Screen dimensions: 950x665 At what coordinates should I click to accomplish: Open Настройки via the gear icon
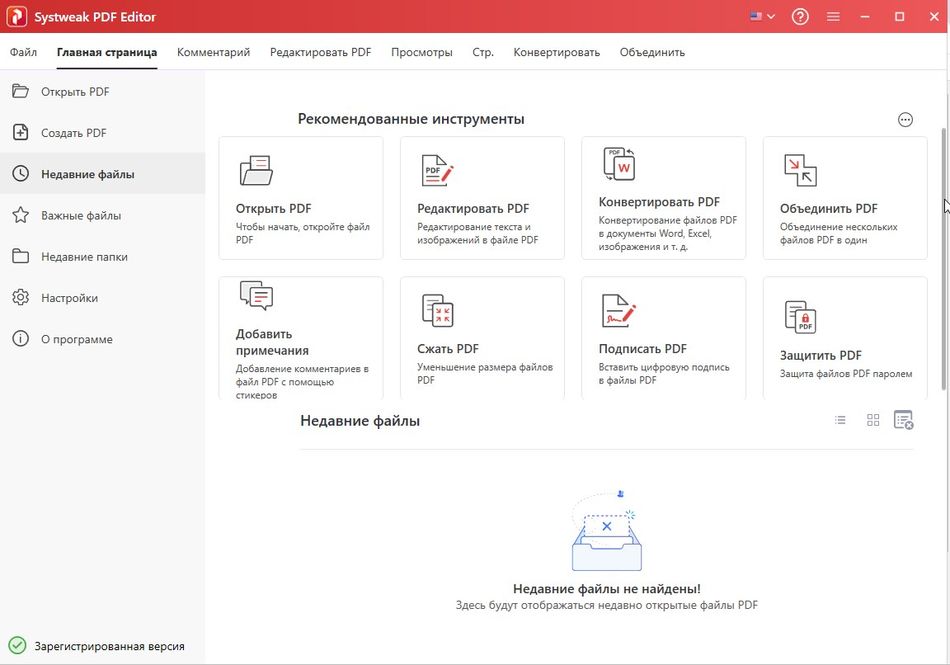(22, 297)
